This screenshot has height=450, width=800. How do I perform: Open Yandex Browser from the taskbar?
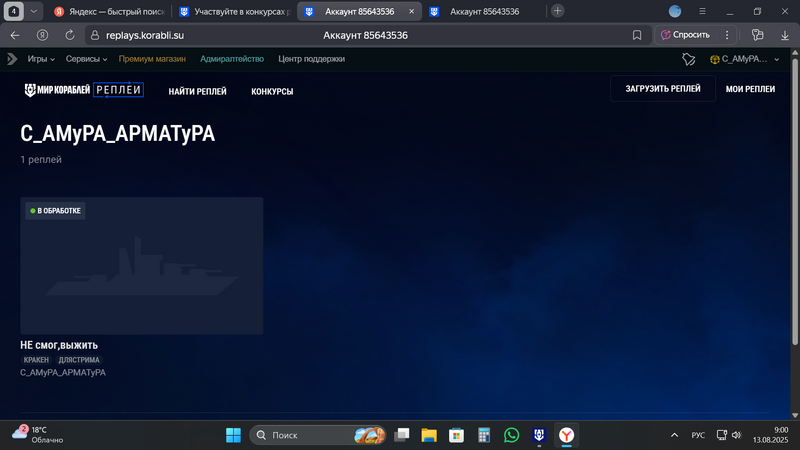[566, 435]
